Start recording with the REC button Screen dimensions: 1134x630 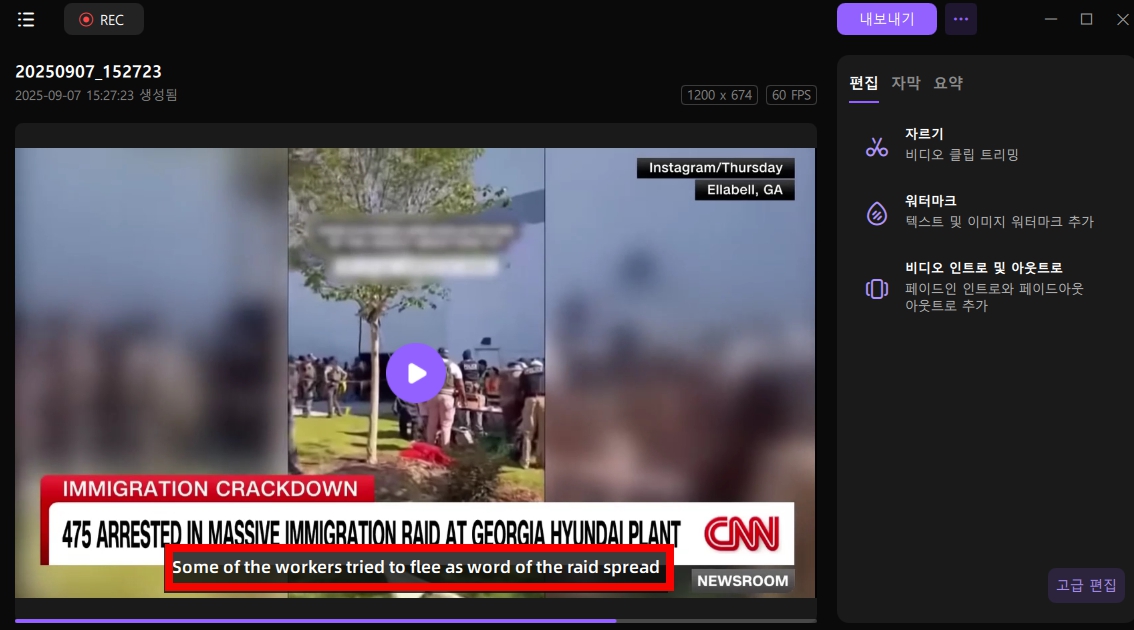[x=103, y=20]
